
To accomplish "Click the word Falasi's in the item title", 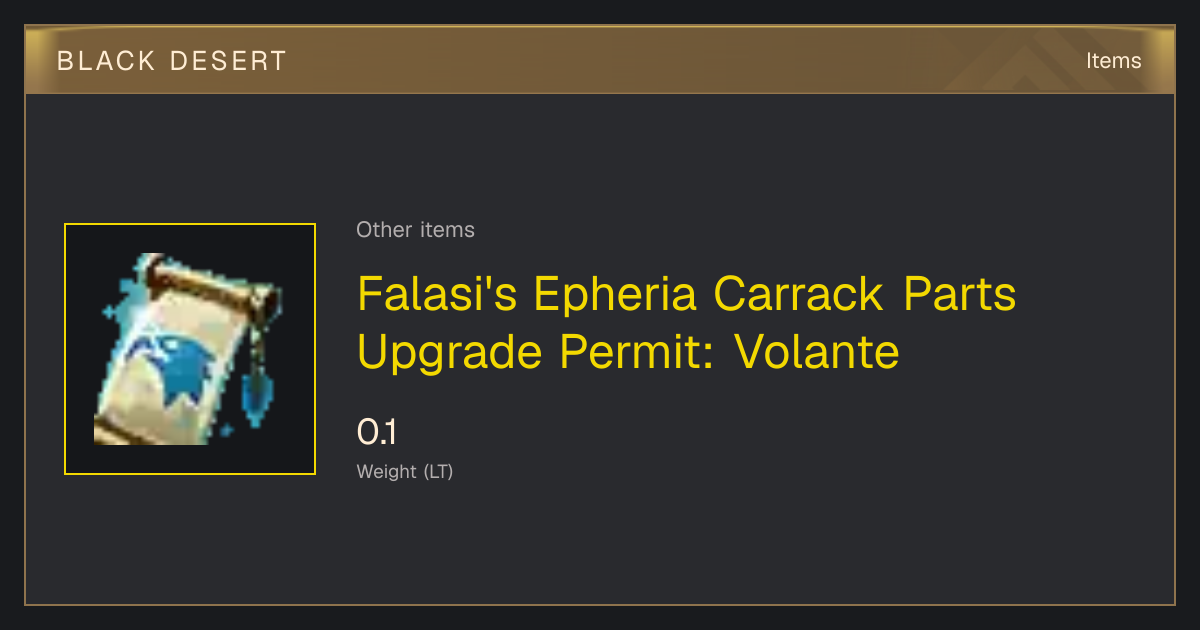I will coord(437,294).
